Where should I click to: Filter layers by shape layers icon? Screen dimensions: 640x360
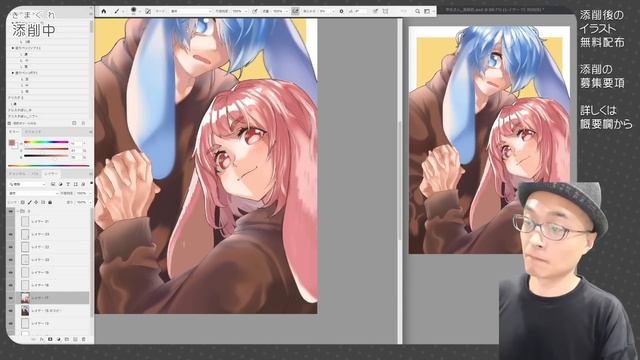(76, 184)
